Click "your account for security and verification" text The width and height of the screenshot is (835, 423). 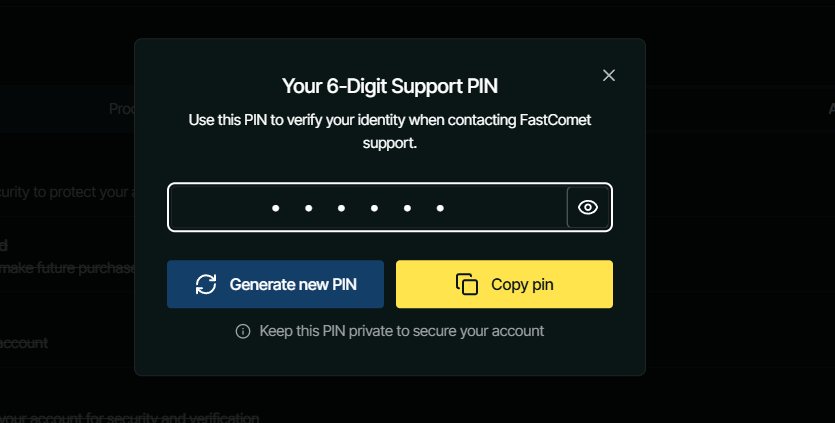pyautogui.click(x=130, y=417)
